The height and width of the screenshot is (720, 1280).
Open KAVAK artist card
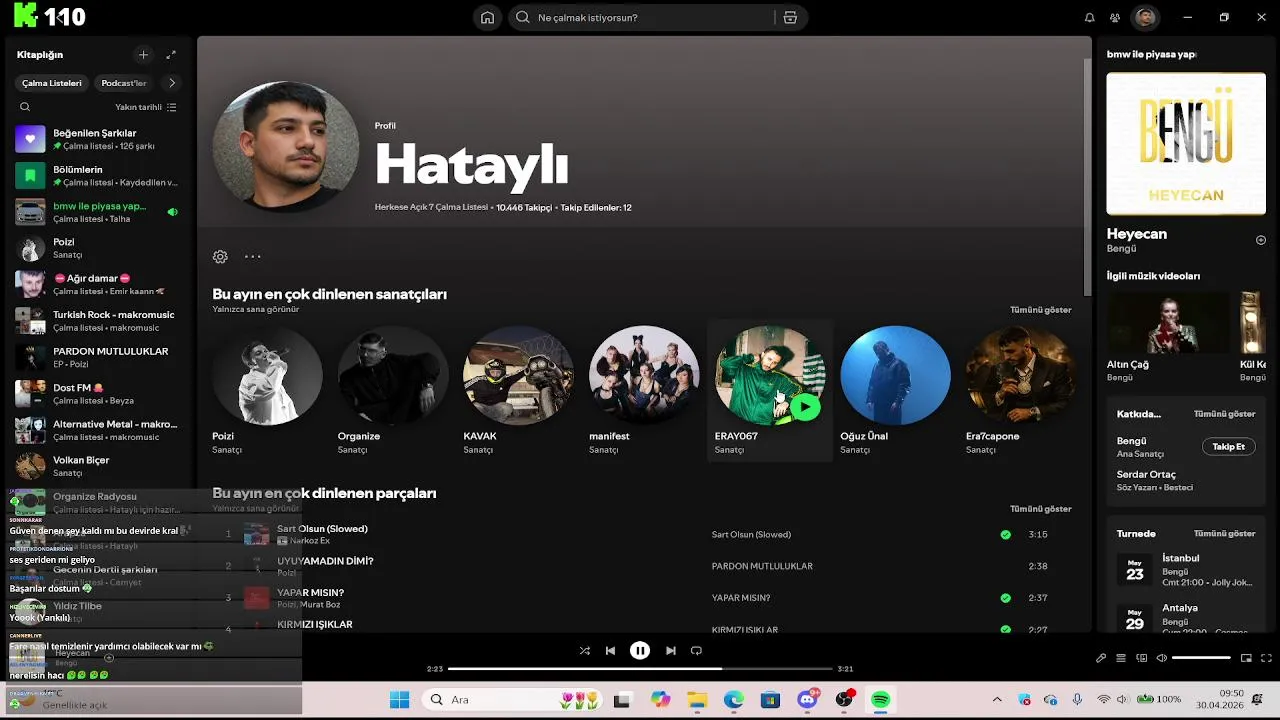pyautogui.click(x=518, y=390)
